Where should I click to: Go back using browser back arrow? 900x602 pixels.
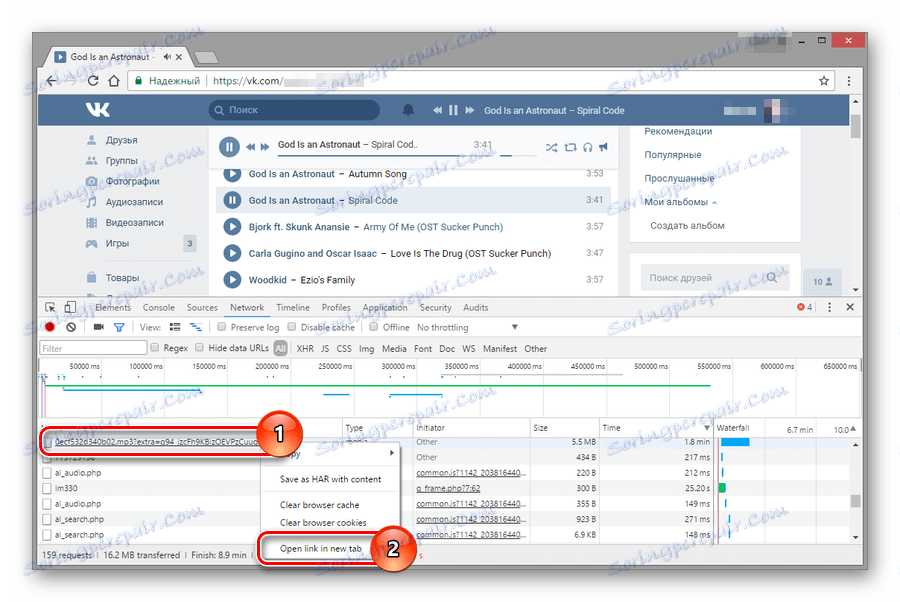pos(52,81)
